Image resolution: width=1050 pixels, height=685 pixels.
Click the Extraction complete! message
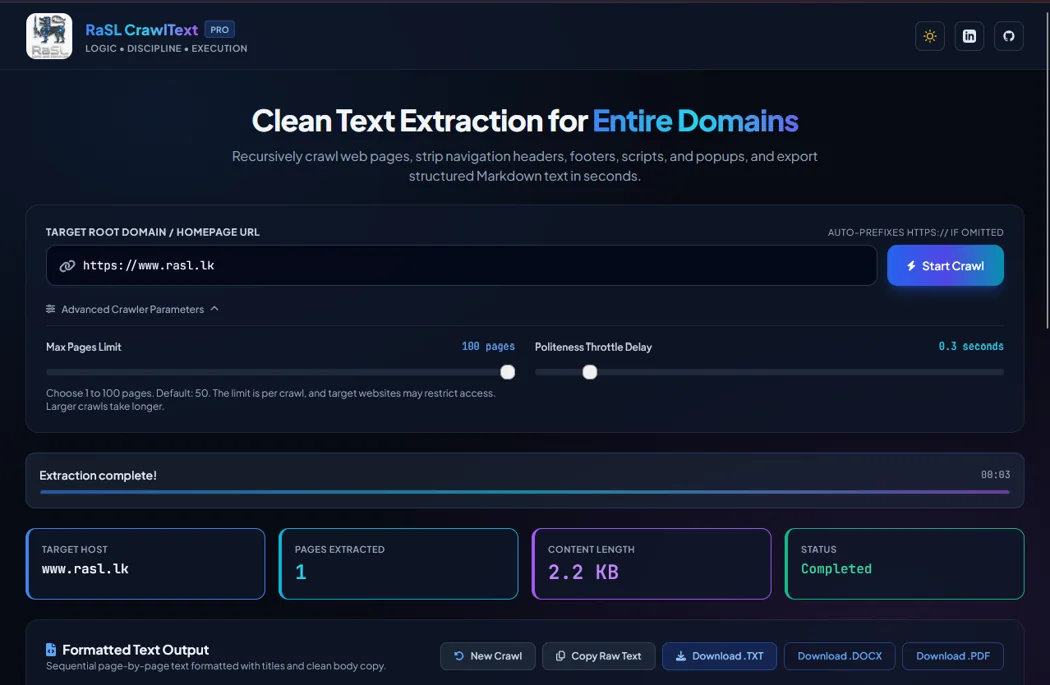[x=98, y=475]
